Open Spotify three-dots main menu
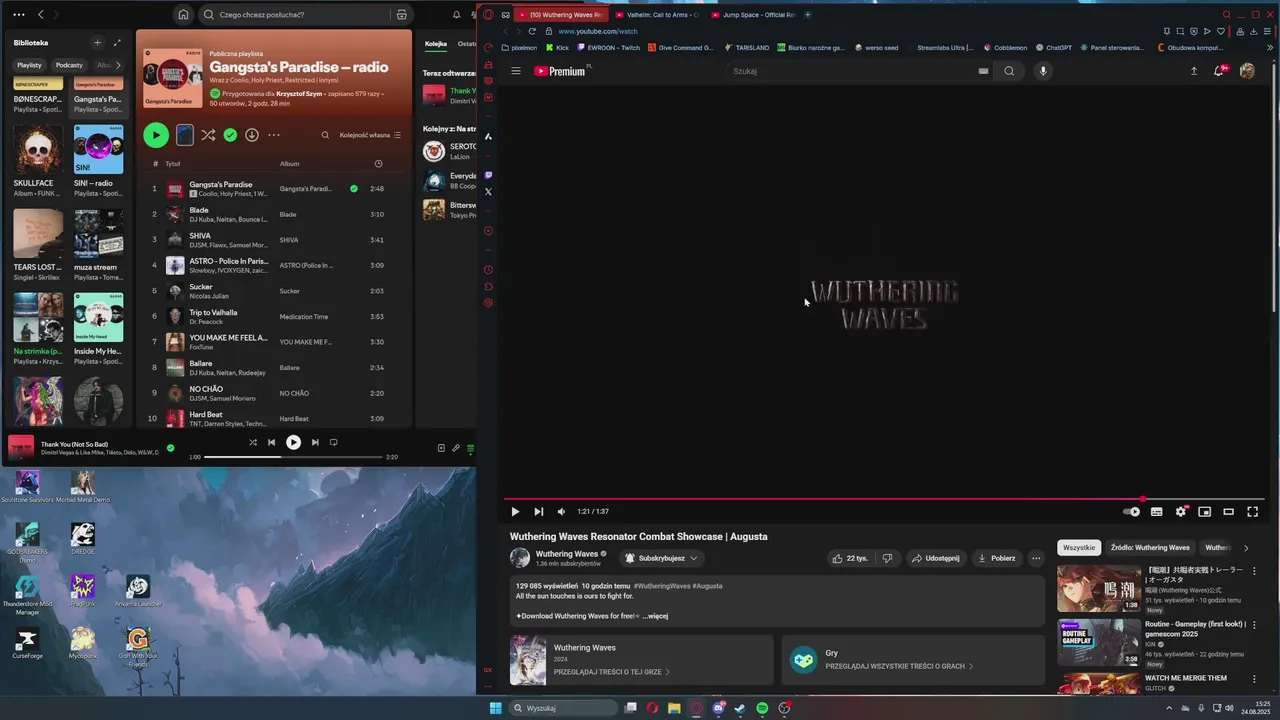Screen dimensions: 1280x720 click(19, 15)
